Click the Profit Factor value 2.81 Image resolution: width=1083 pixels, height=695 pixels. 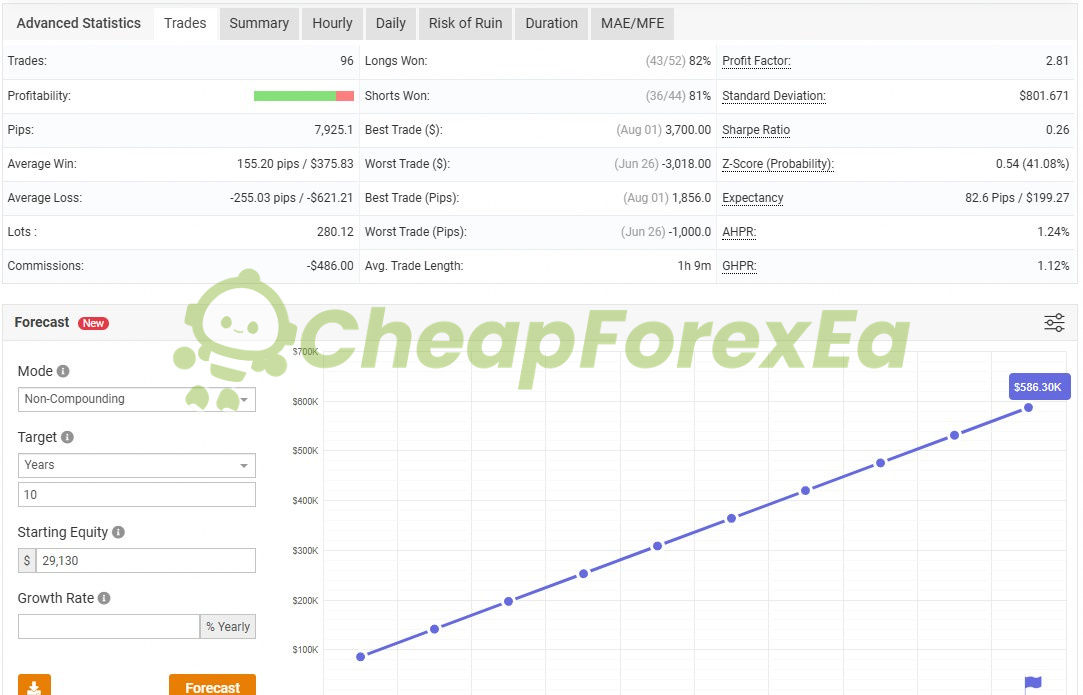(x=1057, y=61)
